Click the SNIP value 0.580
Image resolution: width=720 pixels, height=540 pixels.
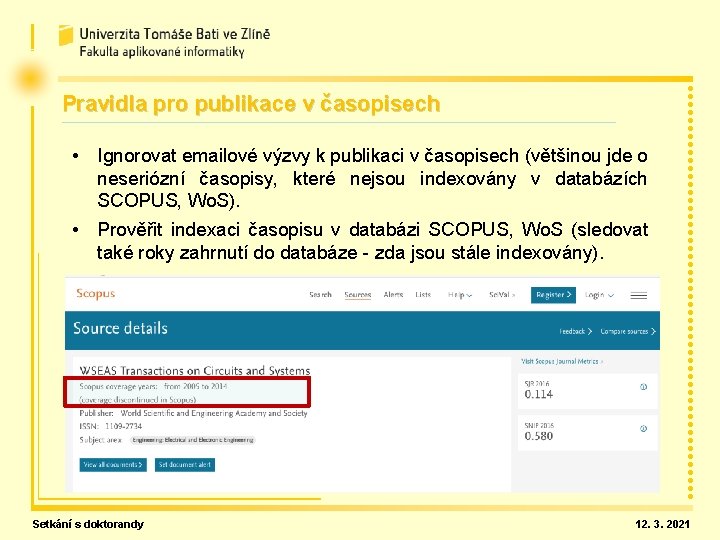(539, 436)
